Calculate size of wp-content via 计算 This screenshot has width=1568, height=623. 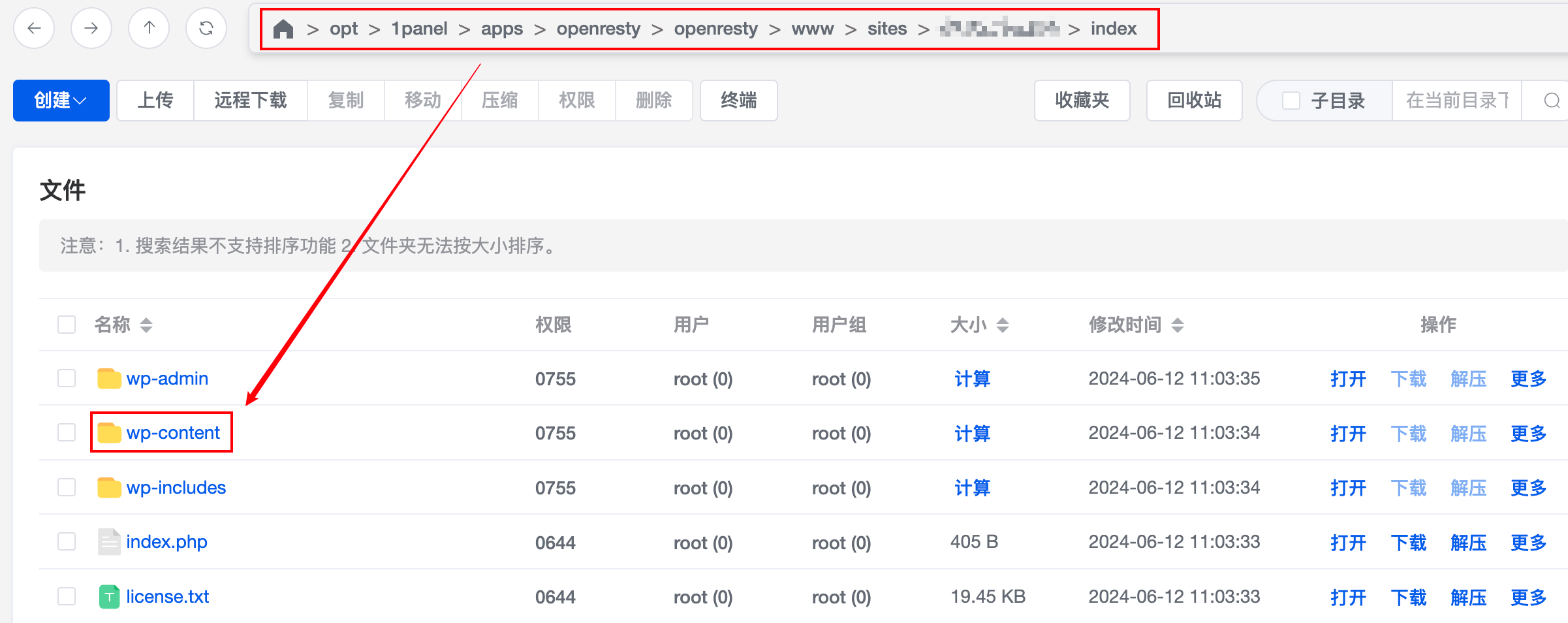click(972, 433)
